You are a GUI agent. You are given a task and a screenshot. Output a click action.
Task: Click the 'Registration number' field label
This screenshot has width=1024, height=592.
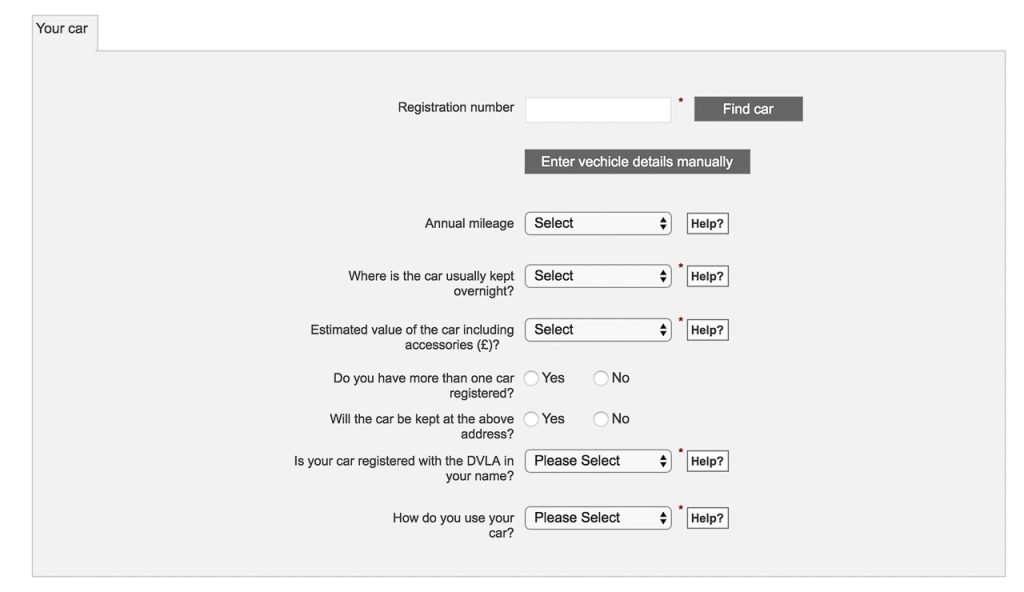(x=455, y=108)
